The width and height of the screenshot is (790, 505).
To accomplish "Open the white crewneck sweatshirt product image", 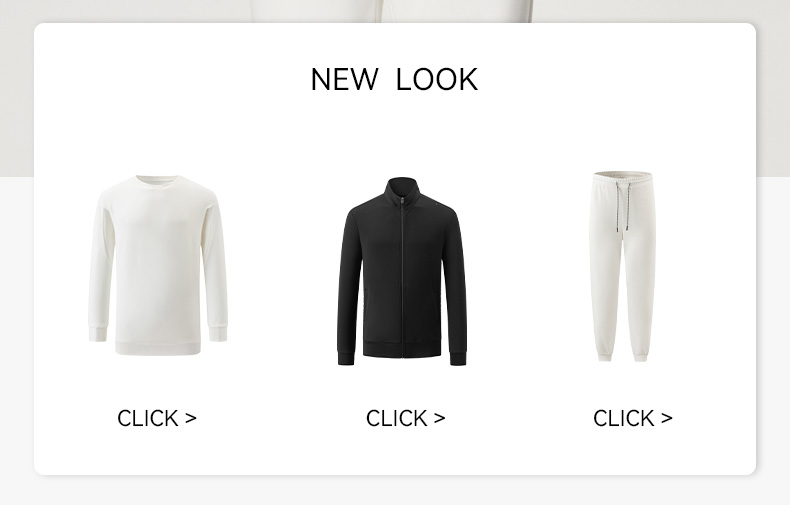I will 158,265.
